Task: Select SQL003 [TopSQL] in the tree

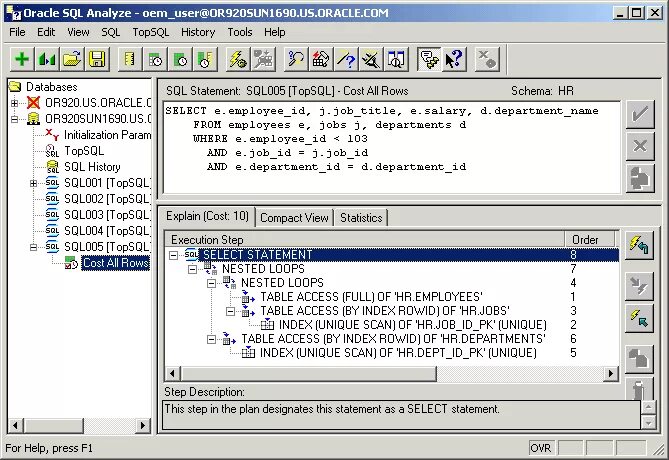Action: pyautogui.click(x=107, y=215)
